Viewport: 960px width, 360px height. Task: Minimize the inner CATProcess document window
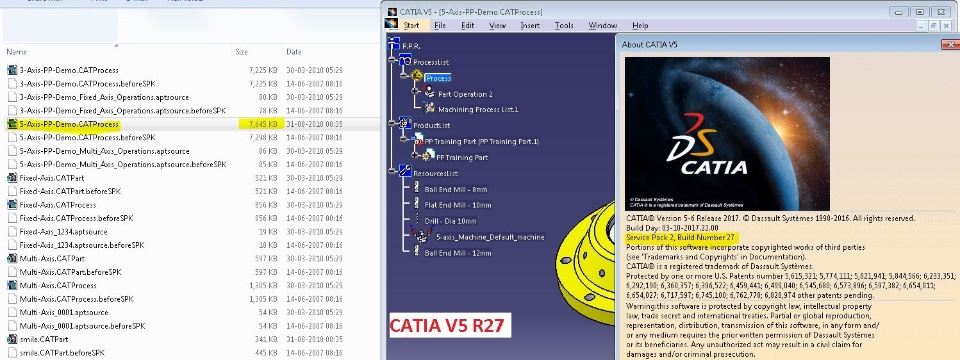tap(922, 26)
